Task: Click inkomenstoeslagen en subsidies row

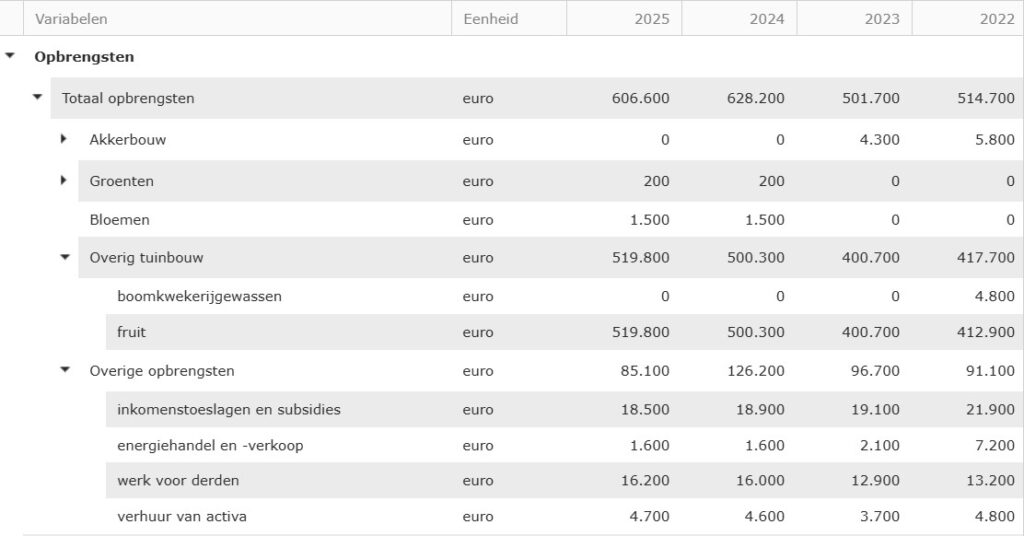Action: tap(228, 409)
